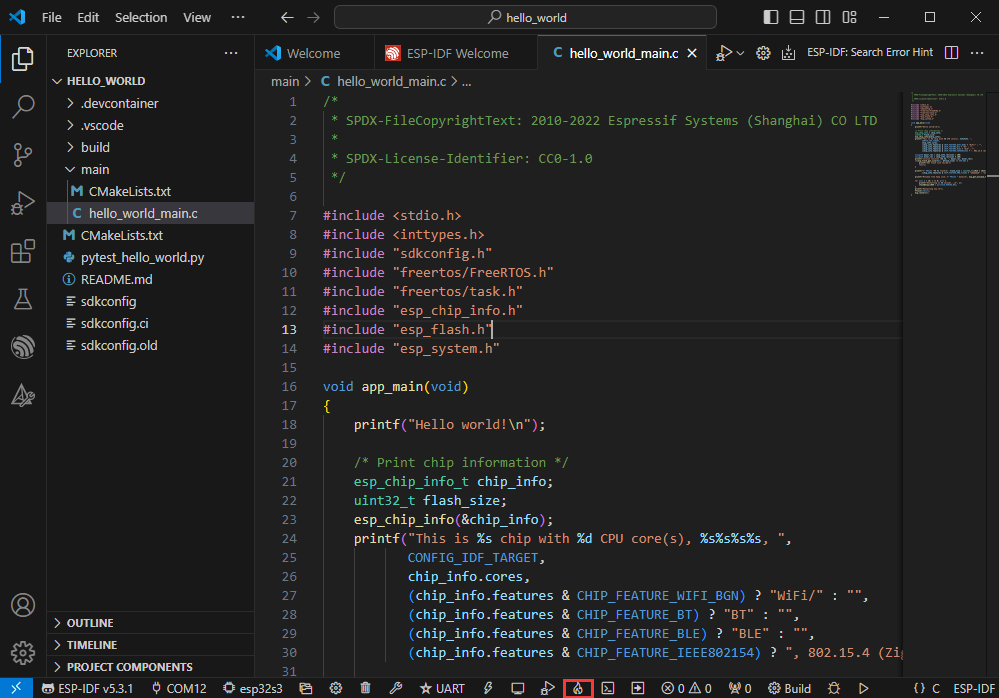Viewport: 999px width, 698px height.
Task: Expand the build folder in Explorer
Action: pos(95,147)
